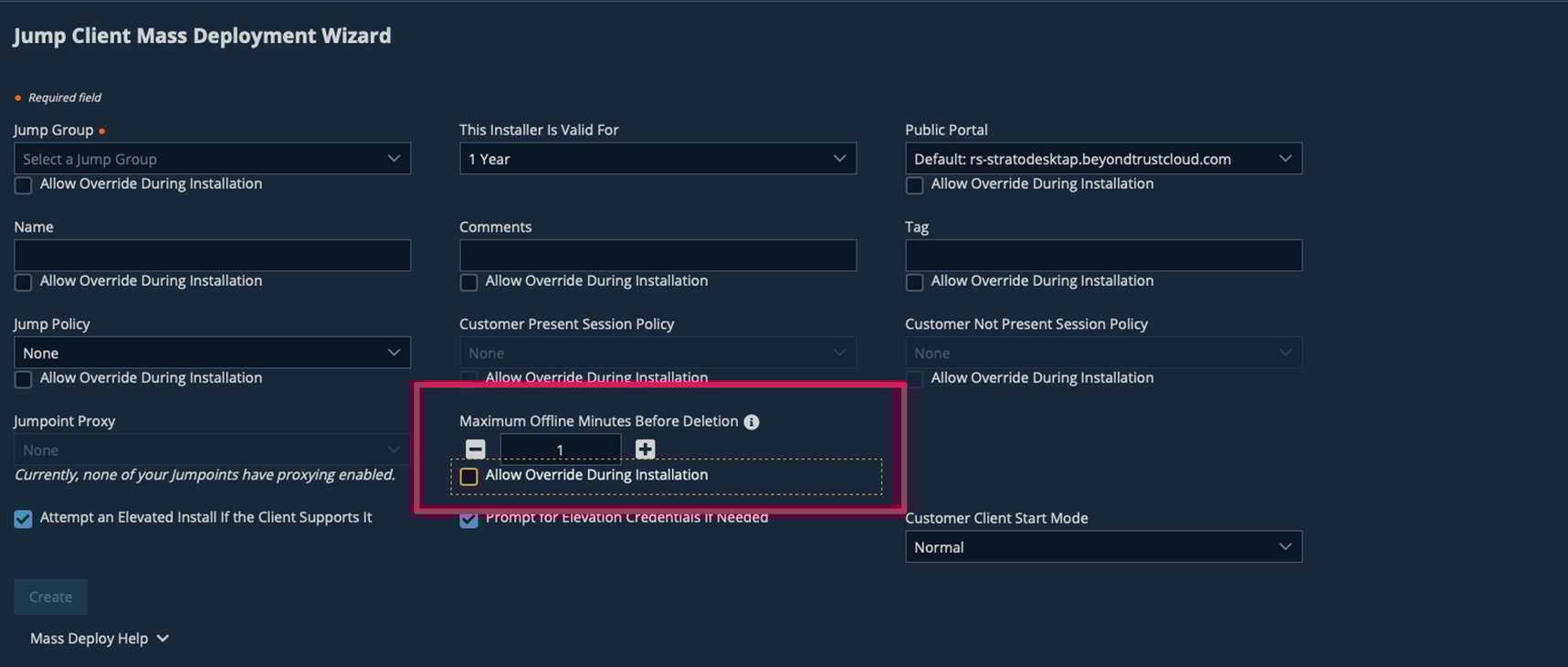This screenshot has height=667, width=1568.
Task: Check the Tag override during installation box
Action: pyautogui.click(x=914, y=282)
